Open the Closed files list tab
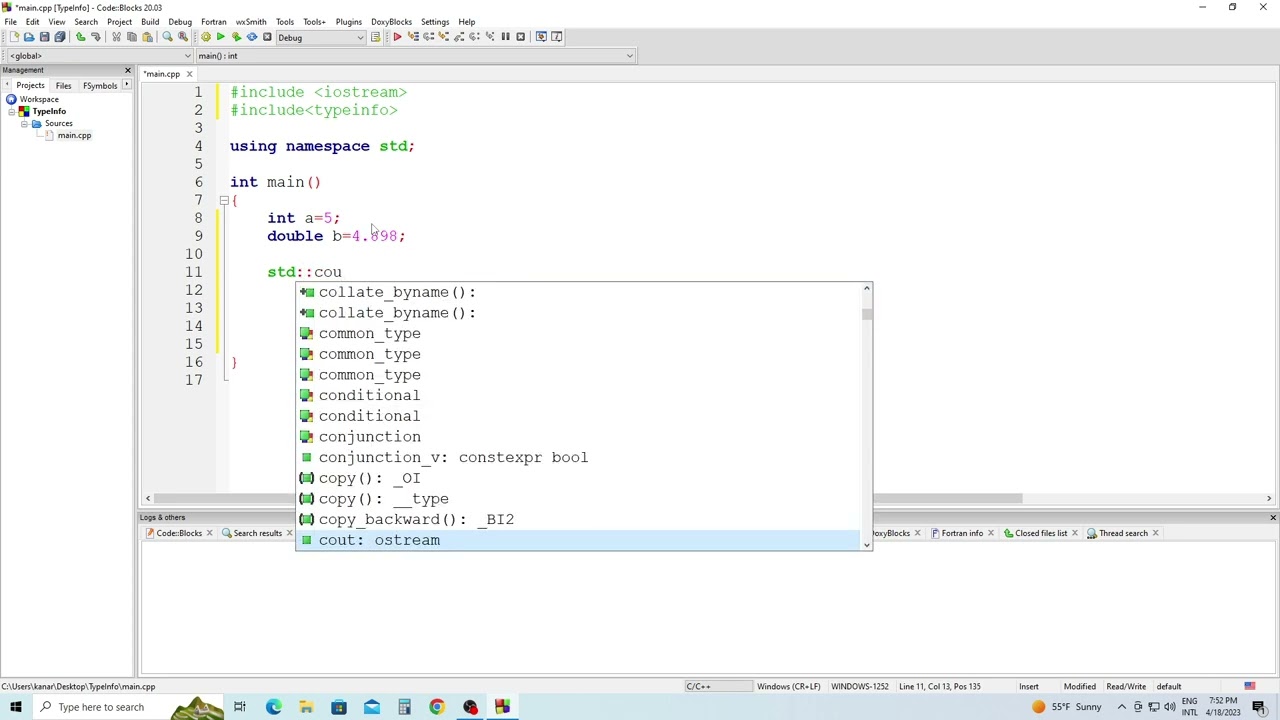 coord(1041,533)
